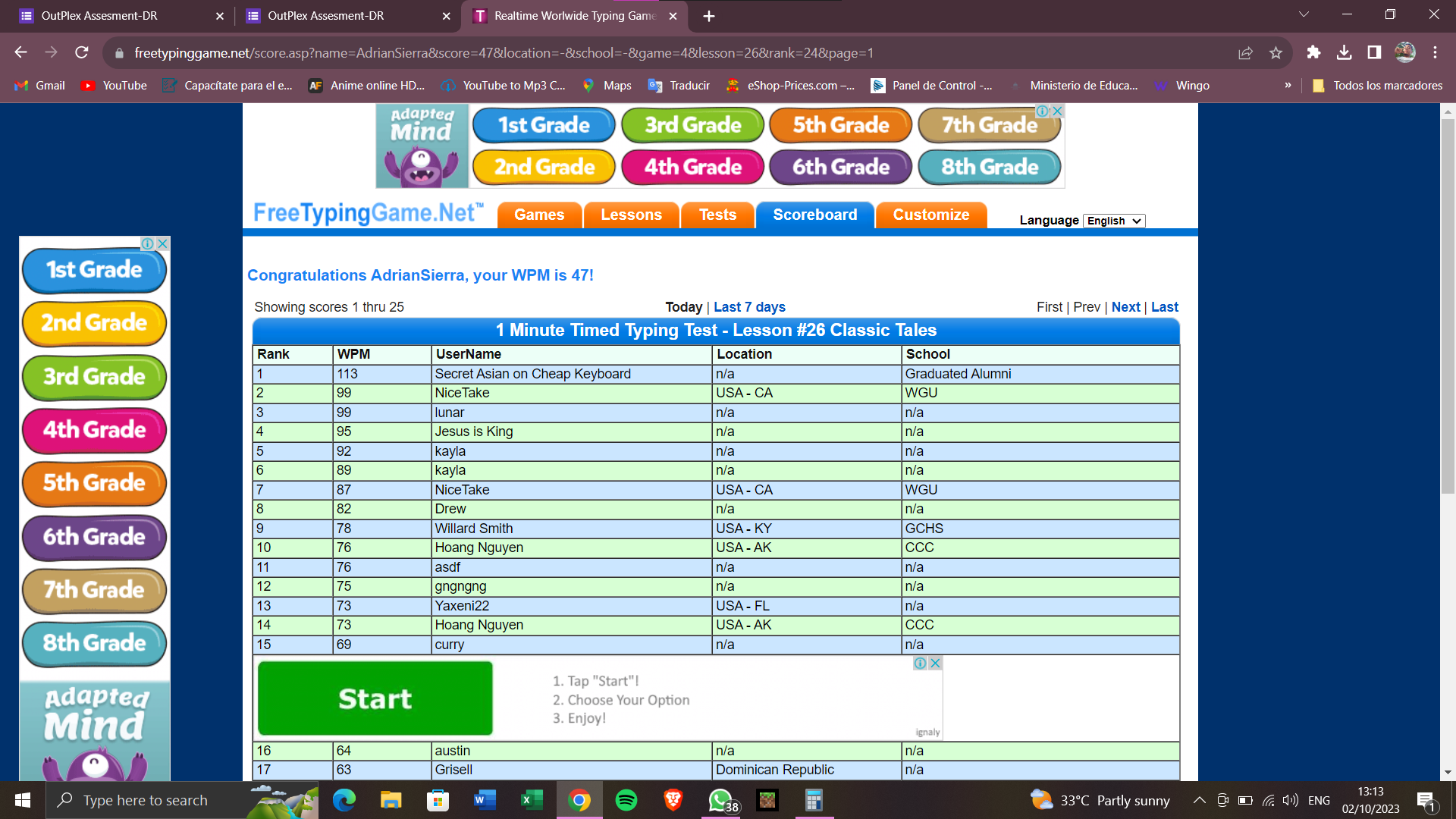Click the FreeTypingGame.Net logo
Screen dimensions: 1456x819
tap(369, 213)
